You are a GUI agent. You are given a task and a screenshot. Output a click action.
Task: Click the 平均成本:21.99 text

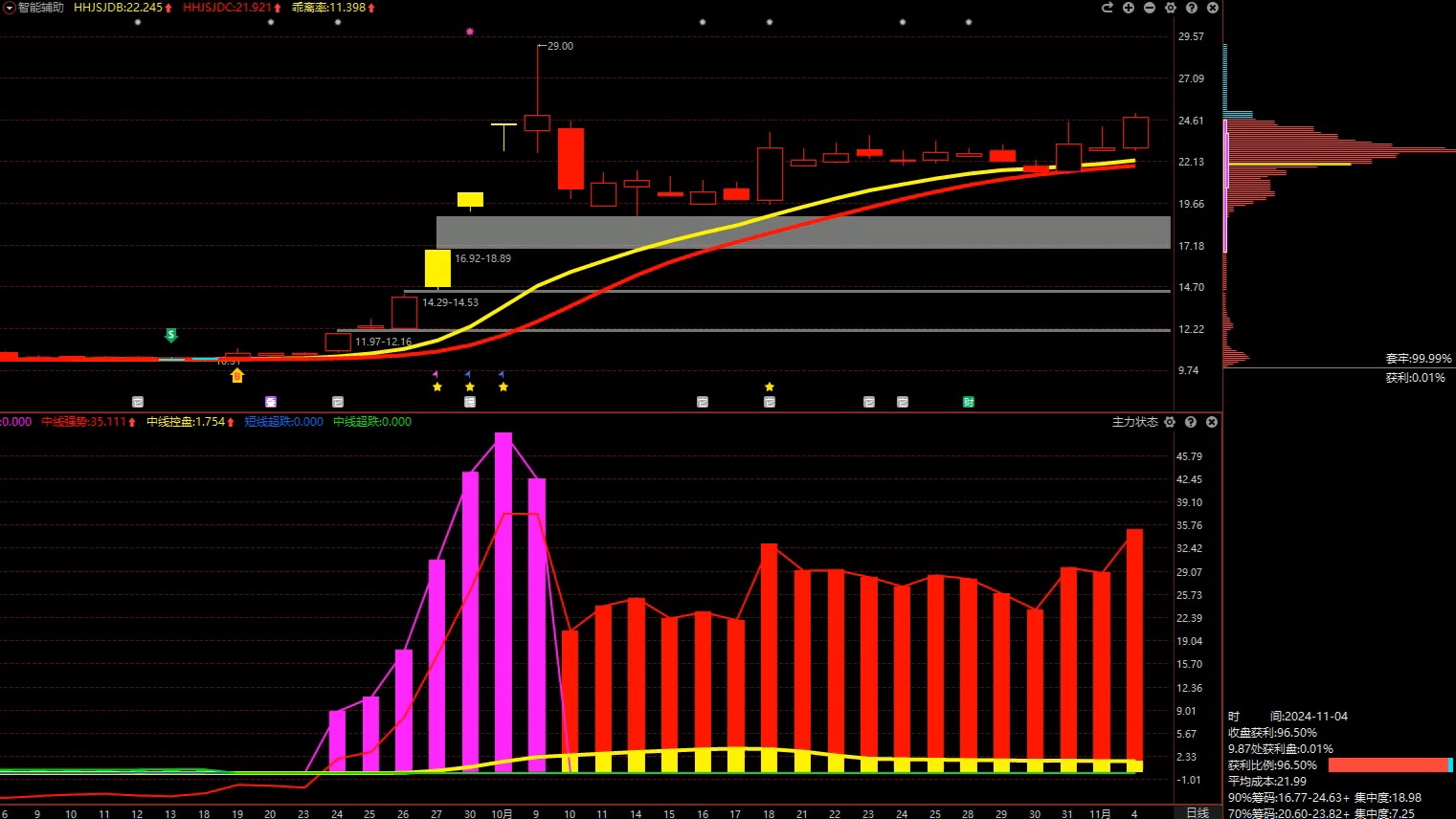click(1267, 782)
